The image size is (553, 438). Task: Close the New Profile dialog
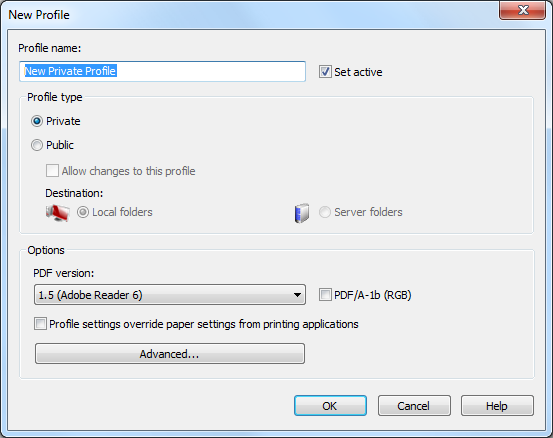pos(522,10)
